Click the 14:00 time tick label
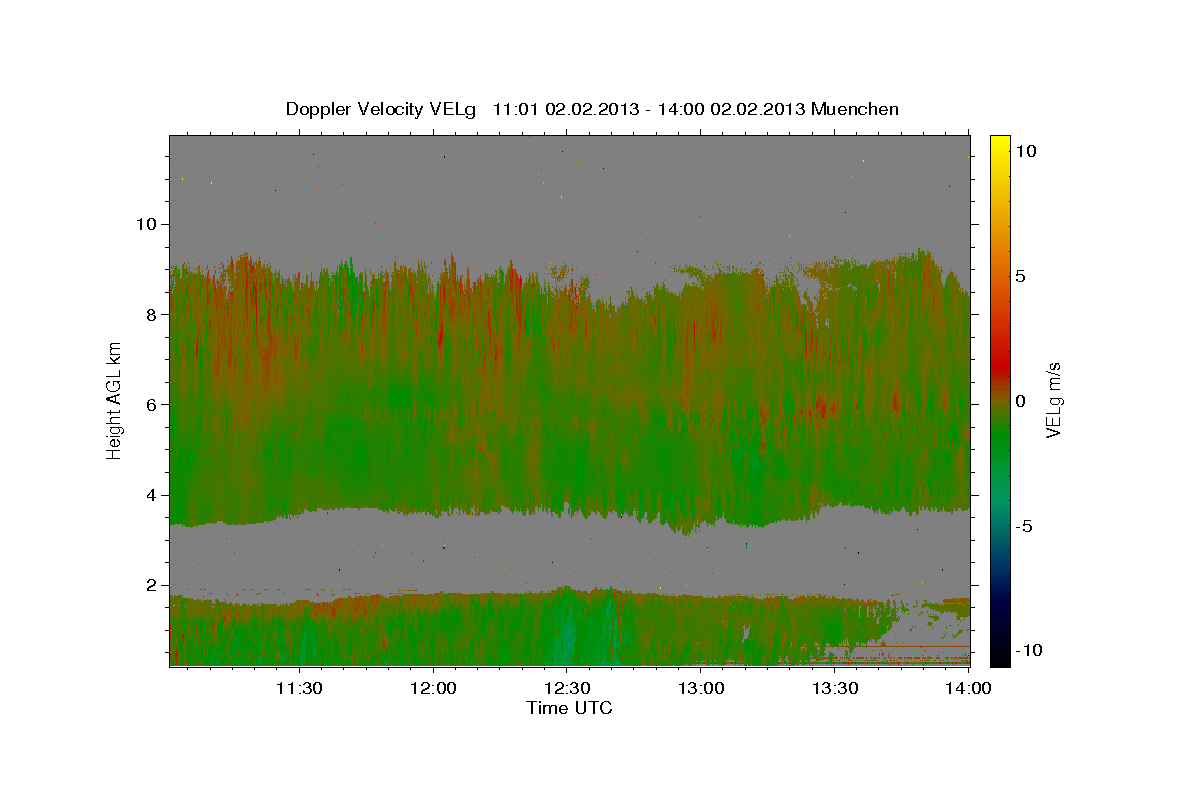This screenshot has height=800, width=1200. tap(969, 688)
